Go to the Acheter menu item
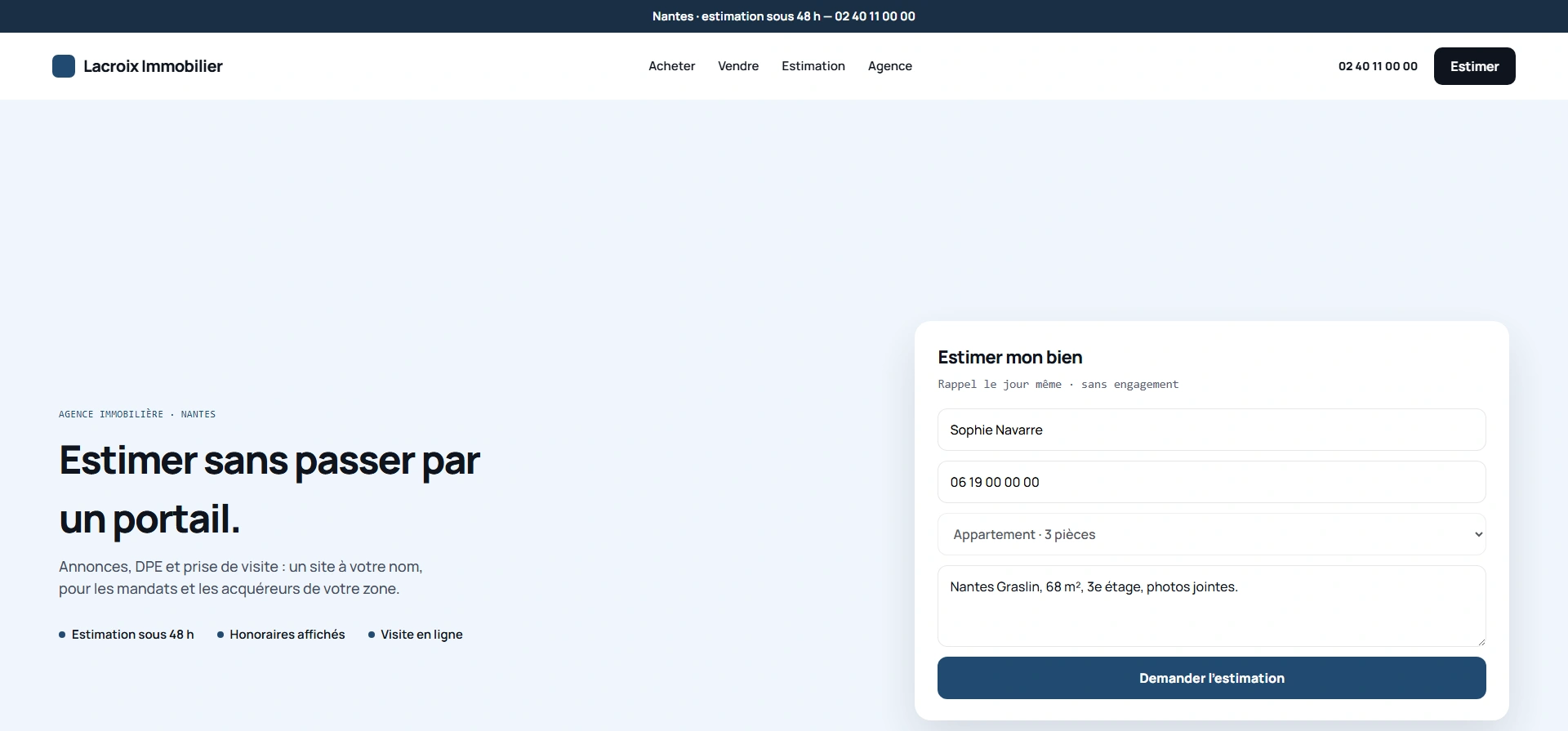This screenshot has width=1568, height=731. pyautogui.click(x=671, y=66)
